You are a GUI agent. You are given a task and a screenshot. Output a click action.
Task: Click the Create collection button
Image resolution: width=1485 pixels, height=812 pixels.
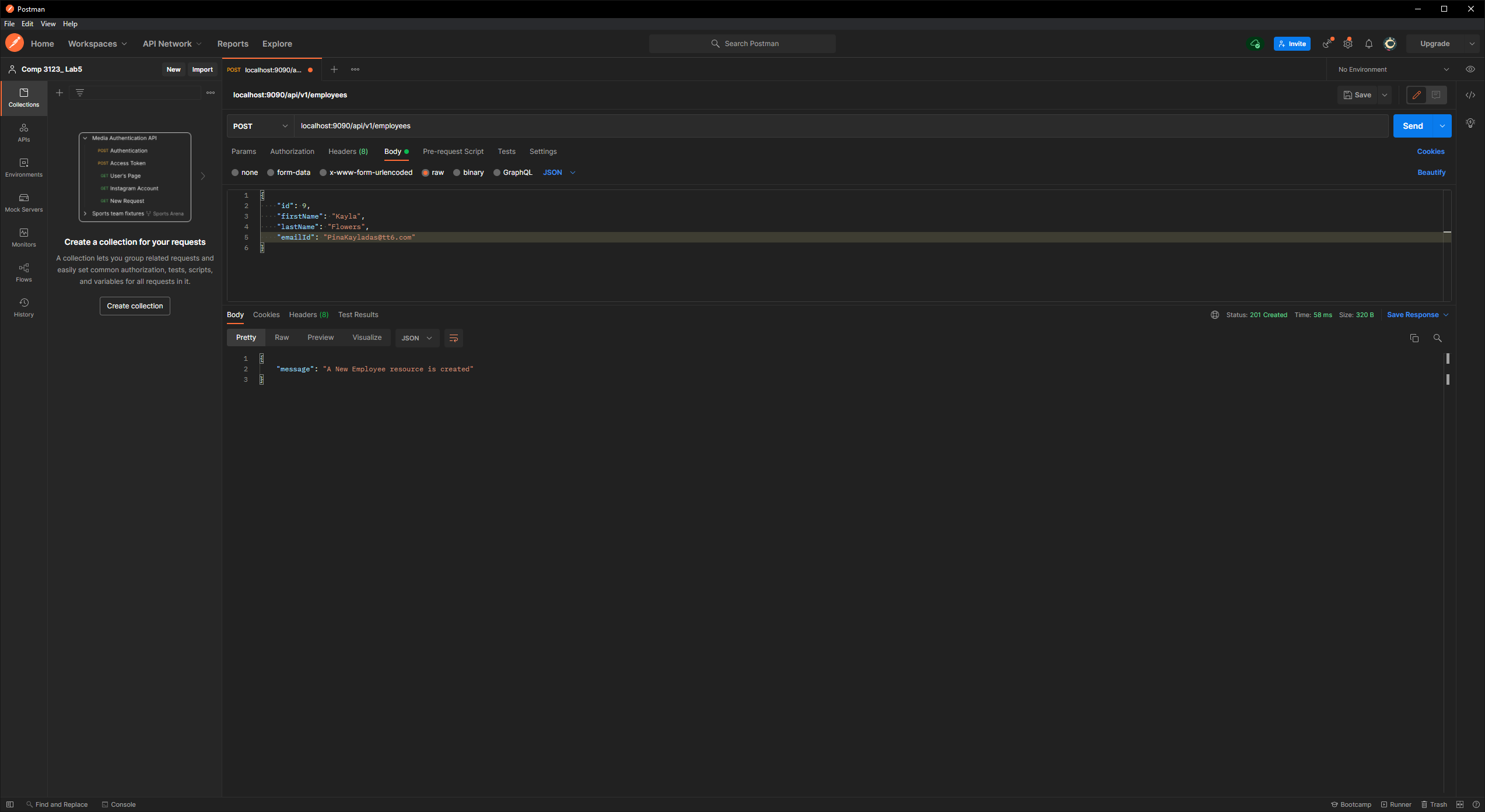point(134,305)
